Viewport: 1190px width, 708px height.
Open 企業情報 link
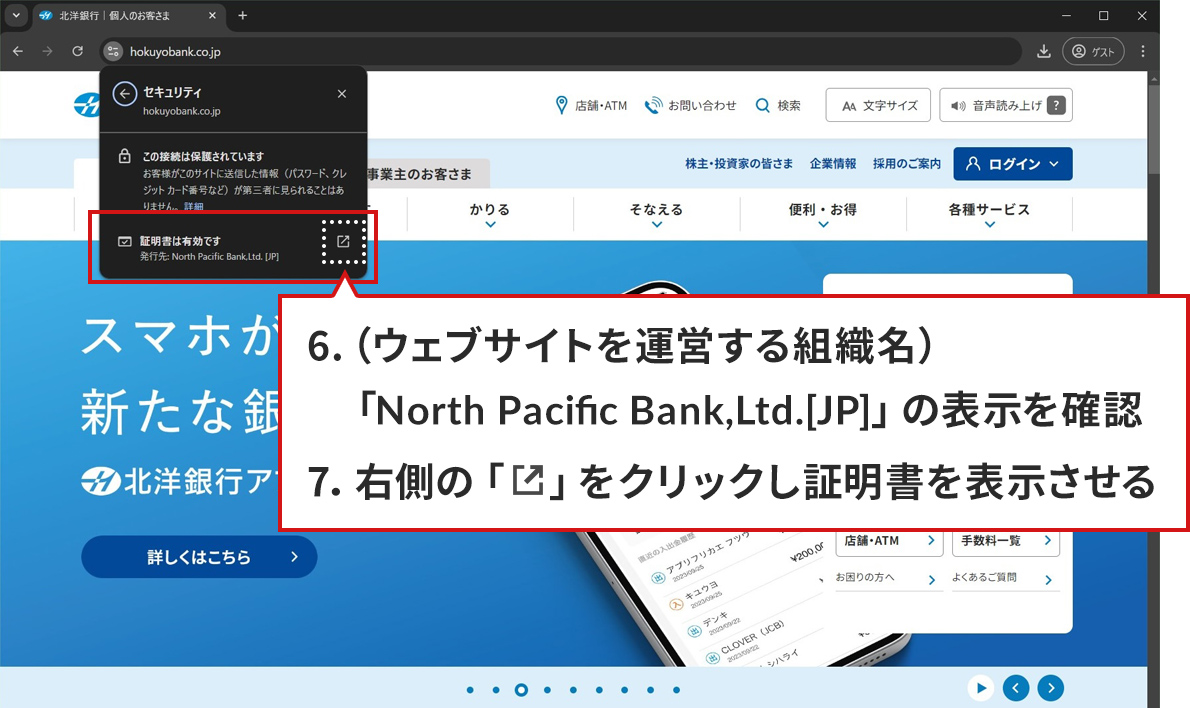(x=833, y=163)
